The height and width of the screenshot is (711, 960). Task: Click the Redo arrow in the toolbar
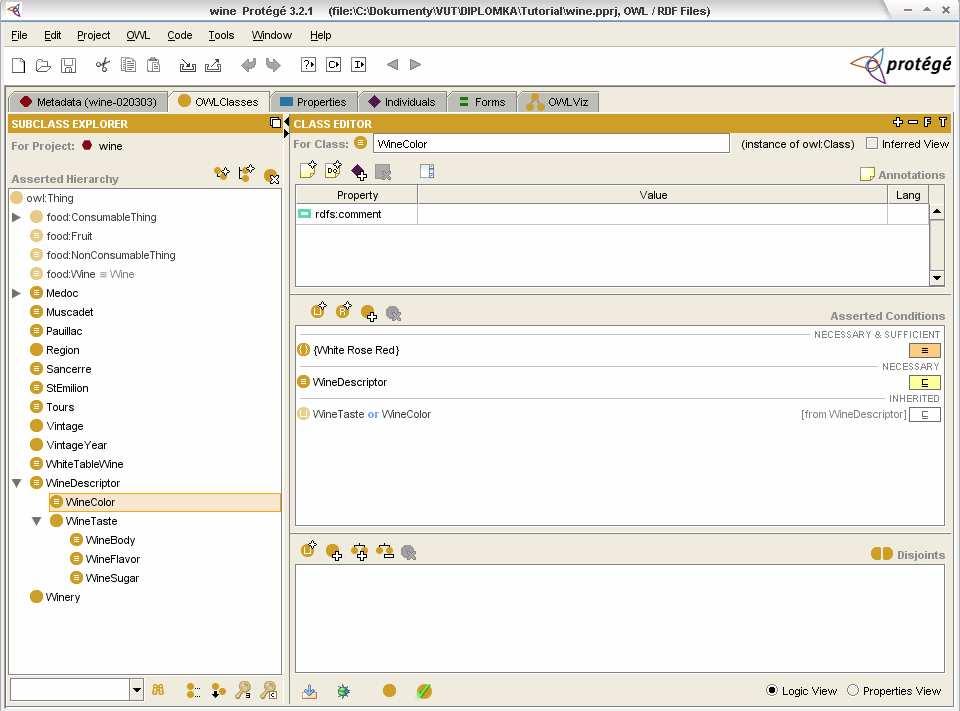(273, 64)
